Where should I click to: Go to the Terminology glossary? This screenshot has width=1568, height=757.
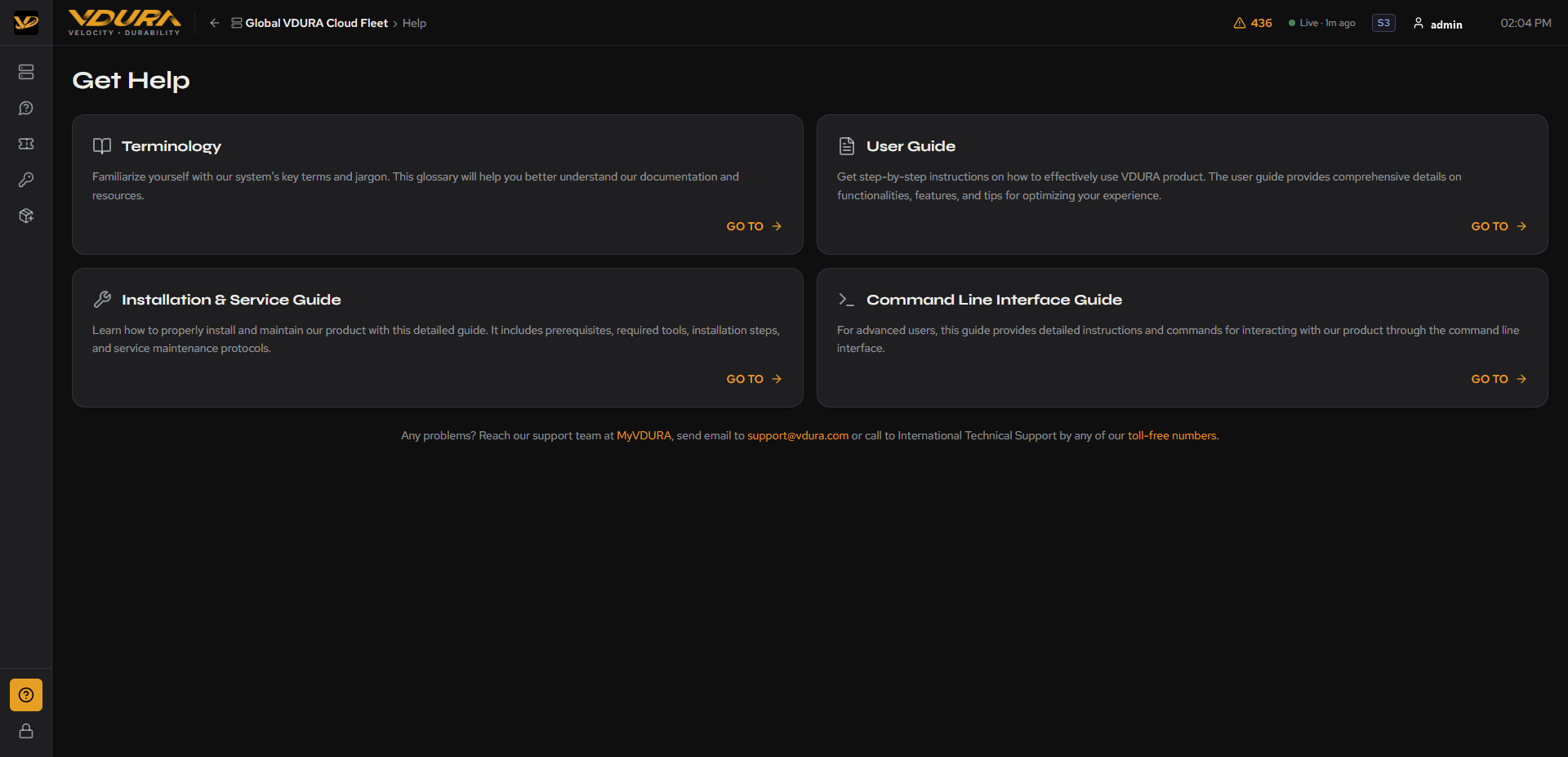point(754,226)
